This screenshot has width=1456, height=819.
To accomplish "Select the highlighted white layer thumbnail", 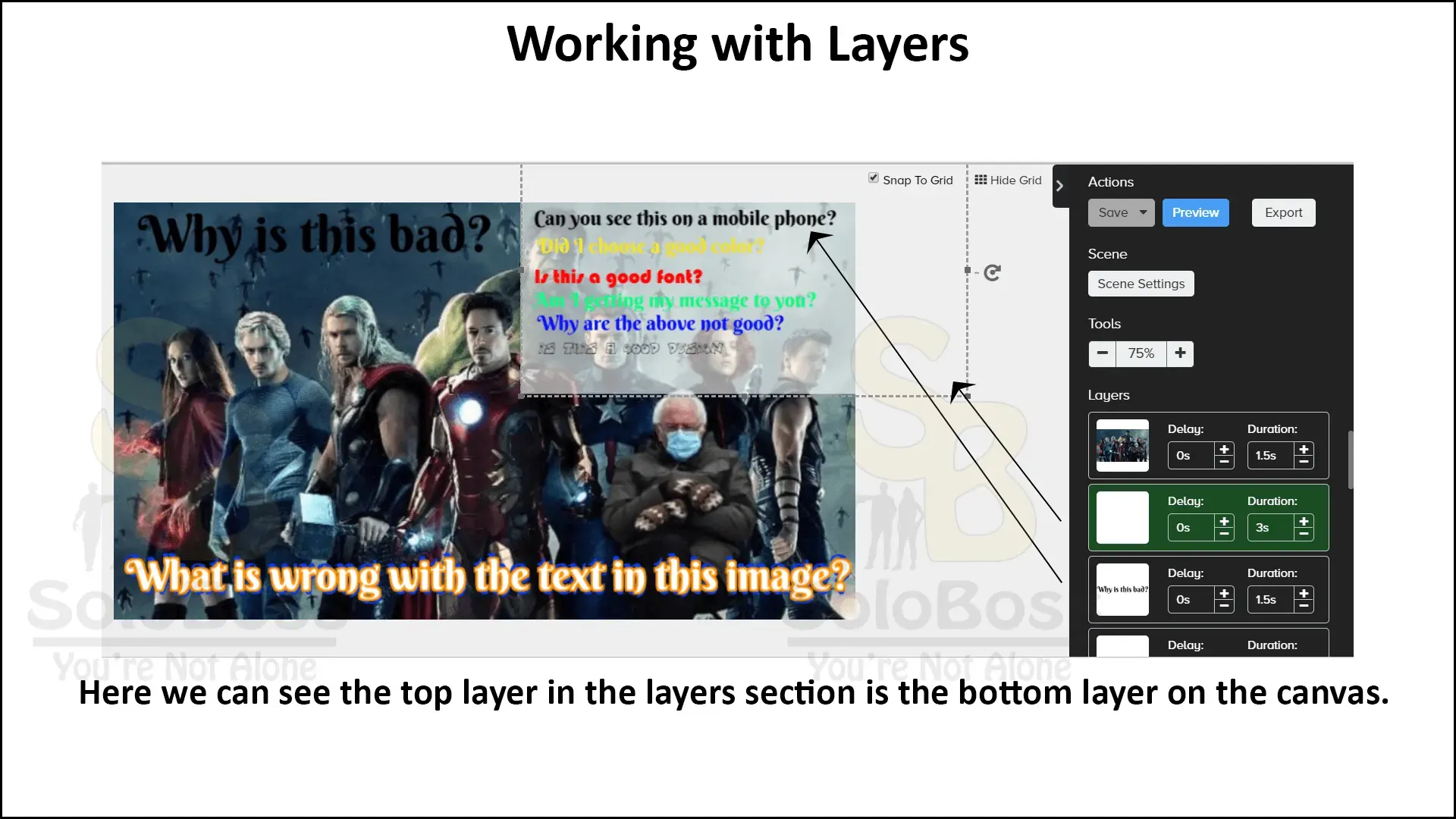I will click(x=1122, y=518).
